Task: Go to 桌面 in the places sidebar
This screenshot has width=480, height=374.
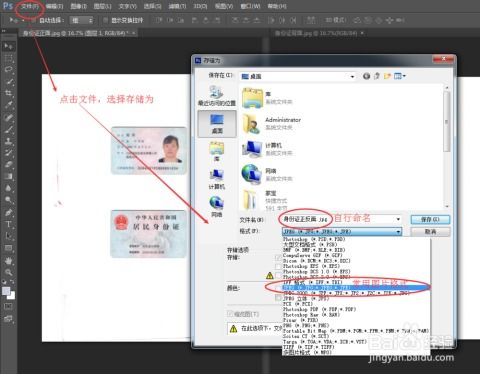Action: point(217,124)
